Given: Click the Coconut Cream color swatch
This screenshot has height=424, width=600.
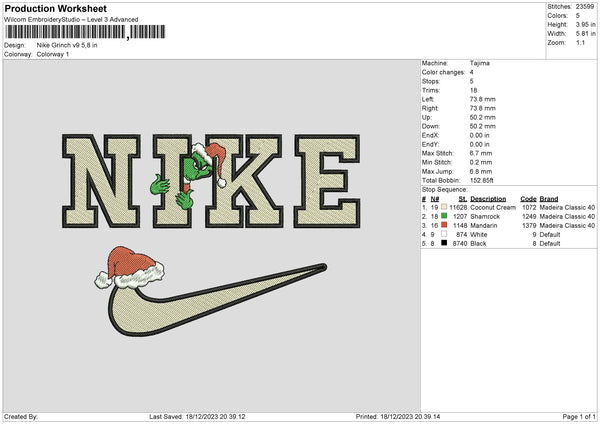Looking at the screenshot, I should coord(444,207).
